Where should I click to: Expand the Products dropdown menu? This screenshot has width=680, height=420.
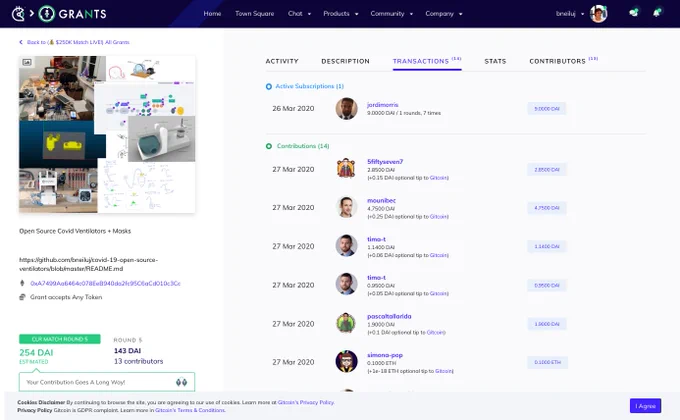[340, 13]
